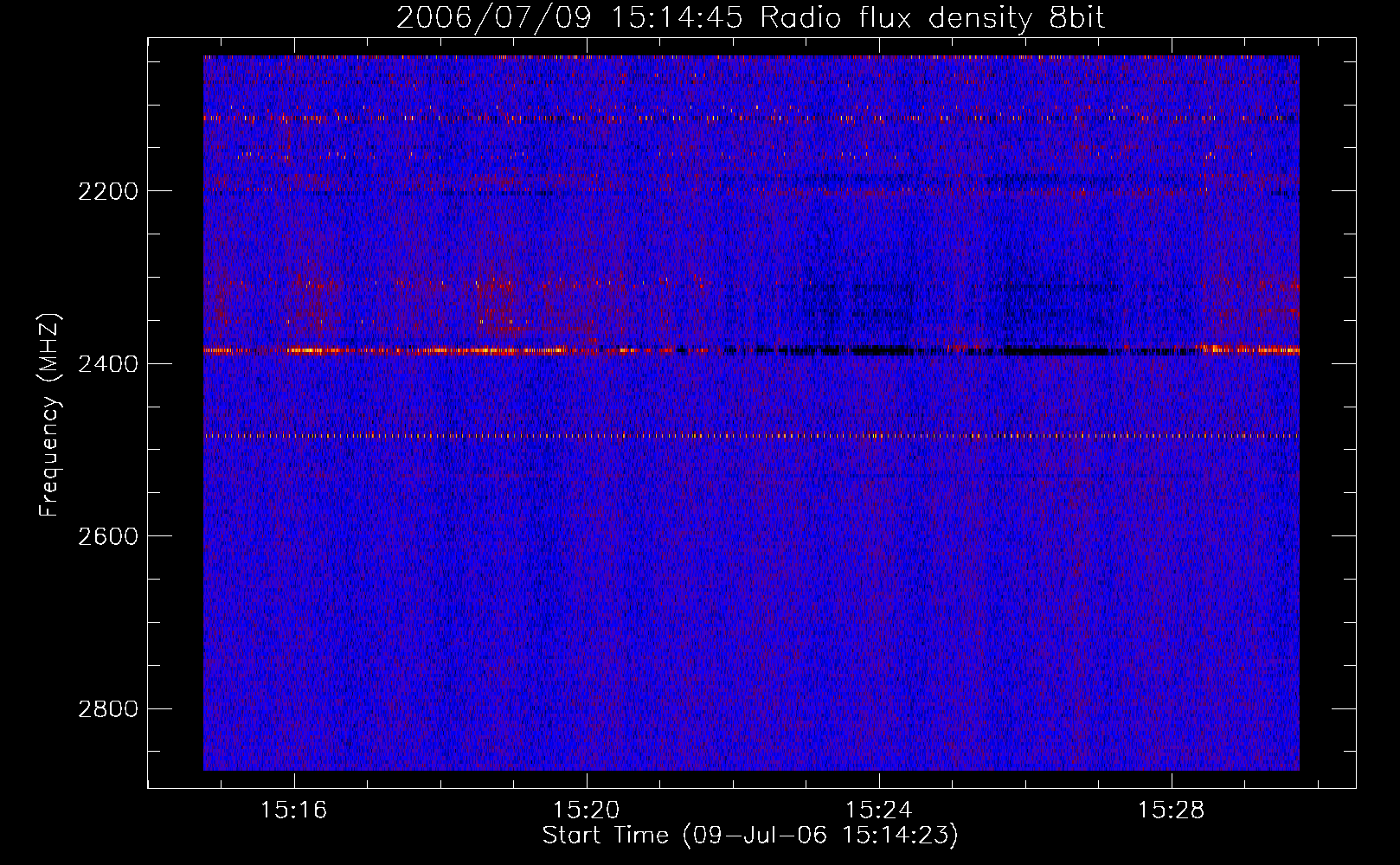The width and height of the screenshot is (1400, 865).
Task: Select the 2200 frequency axis label
Action: 108,191
